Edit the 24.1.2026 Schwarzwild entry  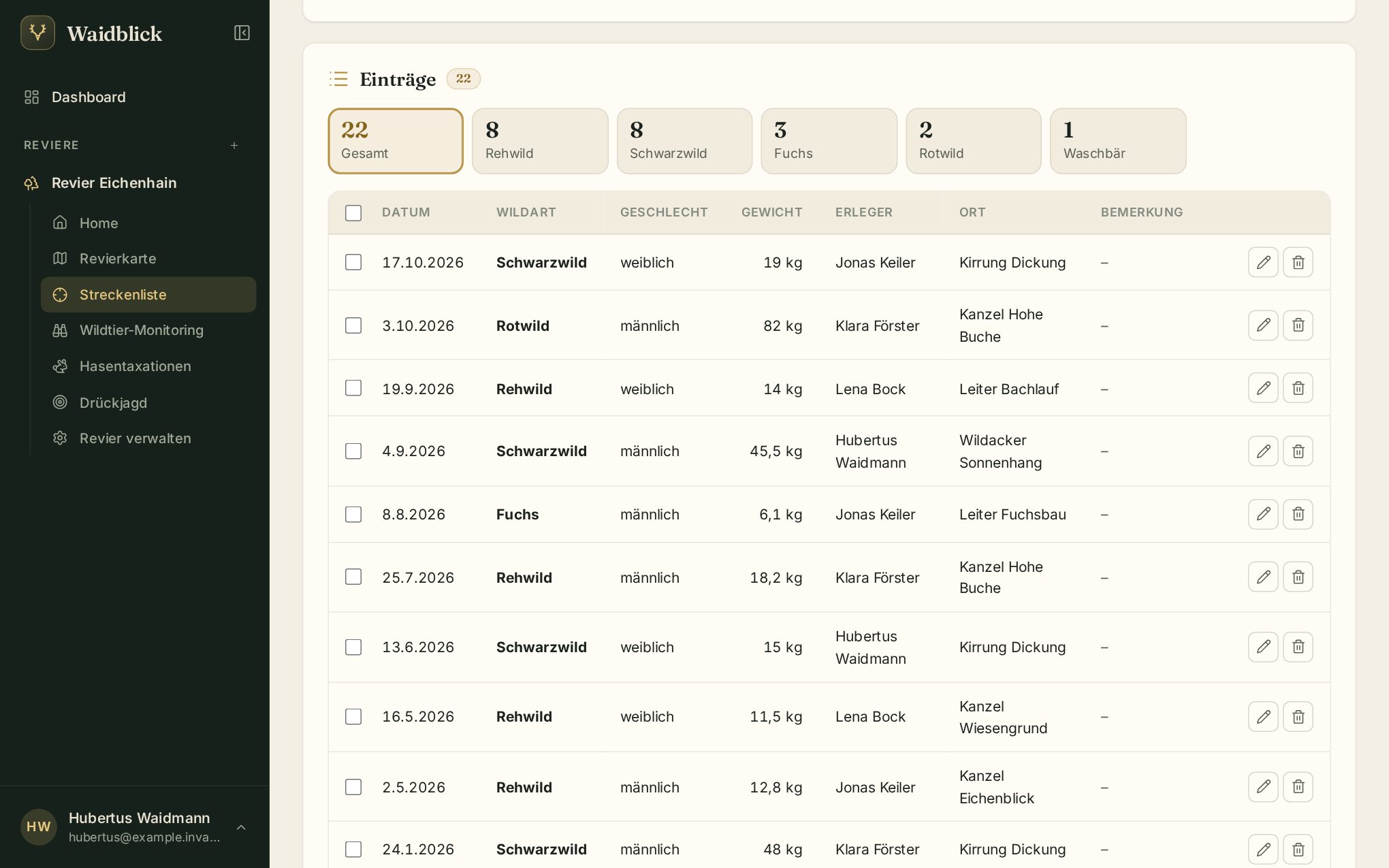point(1263,849)
